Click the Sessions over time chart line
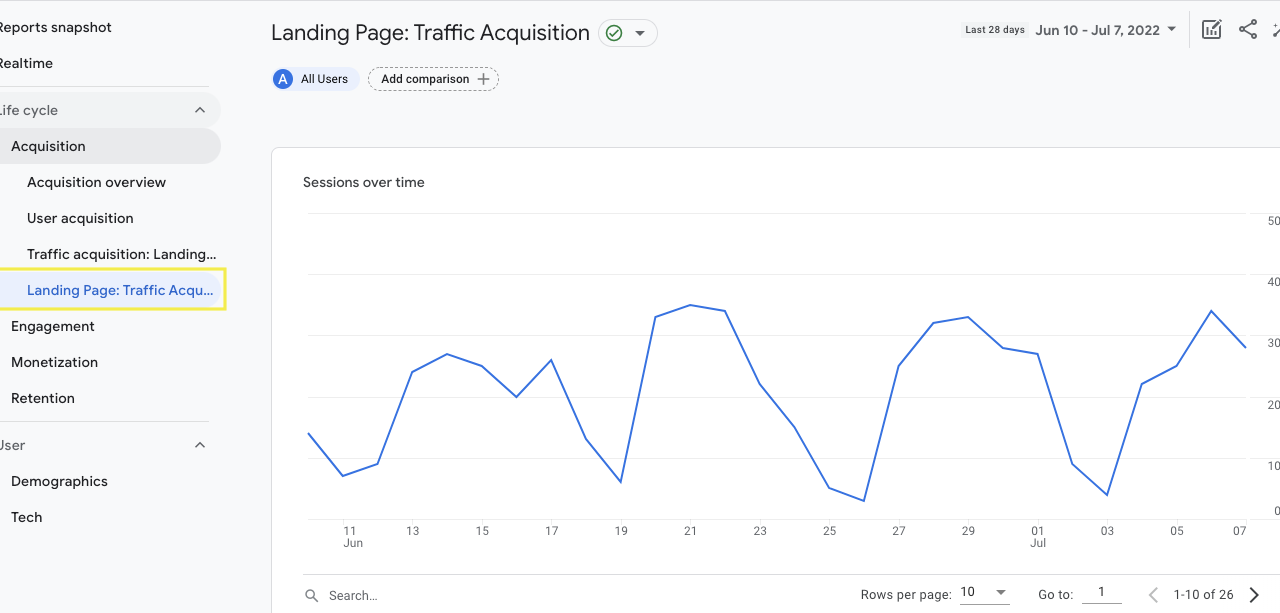The width and height of the screenshot is (1280, 613). click(x=776, y=402)
